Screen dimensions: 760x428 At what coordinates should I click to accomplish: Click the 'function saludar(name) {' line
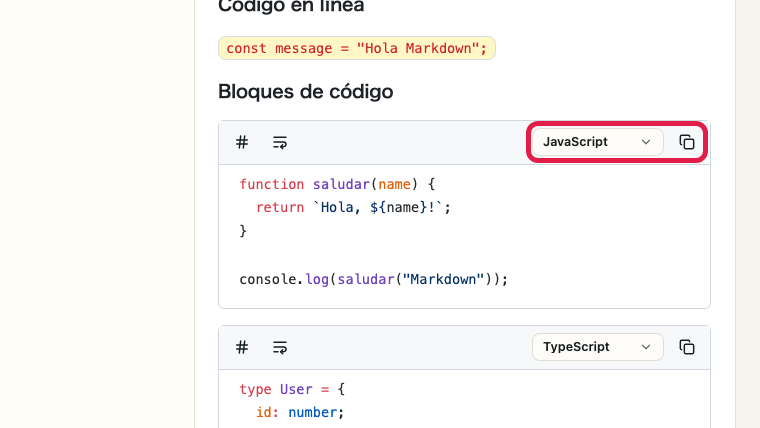pyautogui.click(x=337, y=185)
